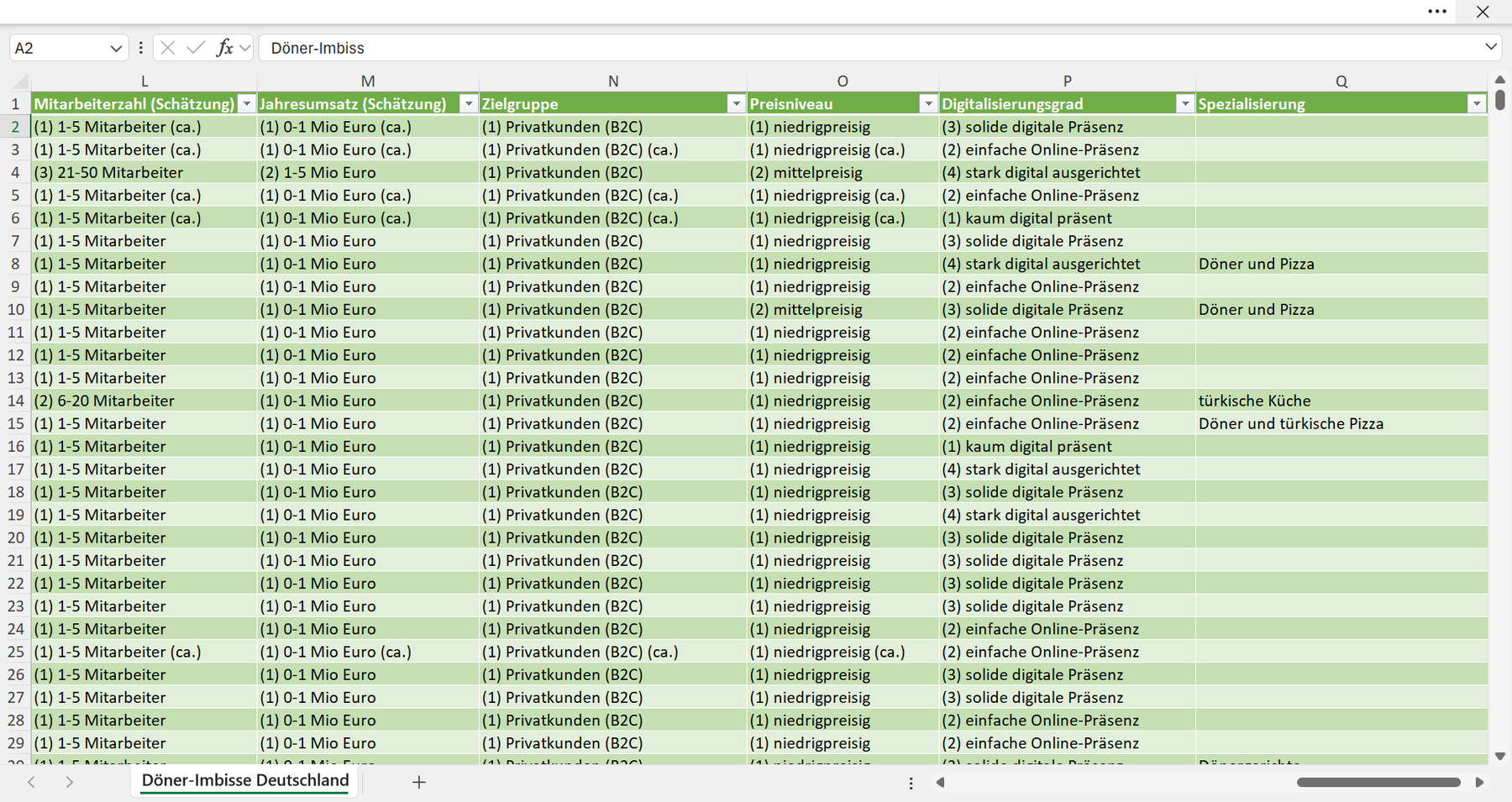Select '(1) 1-5 Mitarbeiter (ca.)' in row 5
This screenshot has width=1512, height=802.
coord(144,195)
